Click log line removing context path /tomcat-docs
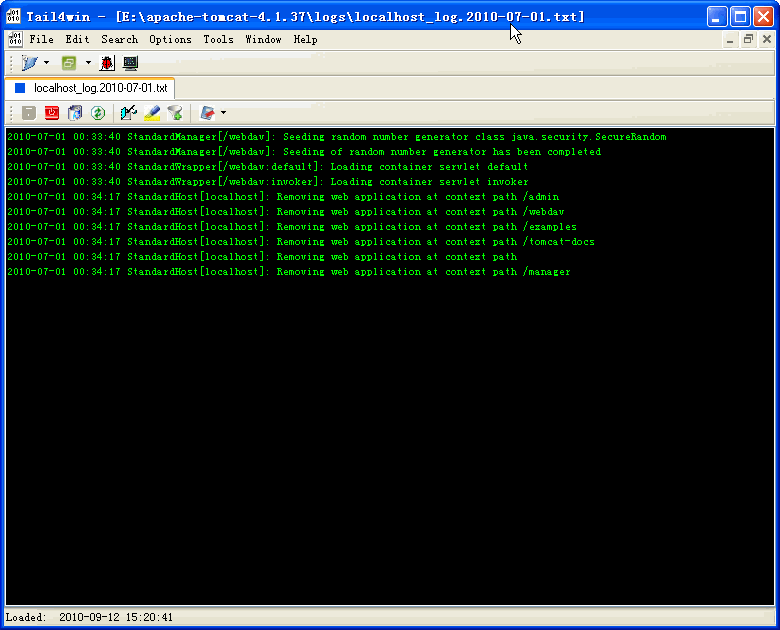780x630 pixels. point(301,242)
